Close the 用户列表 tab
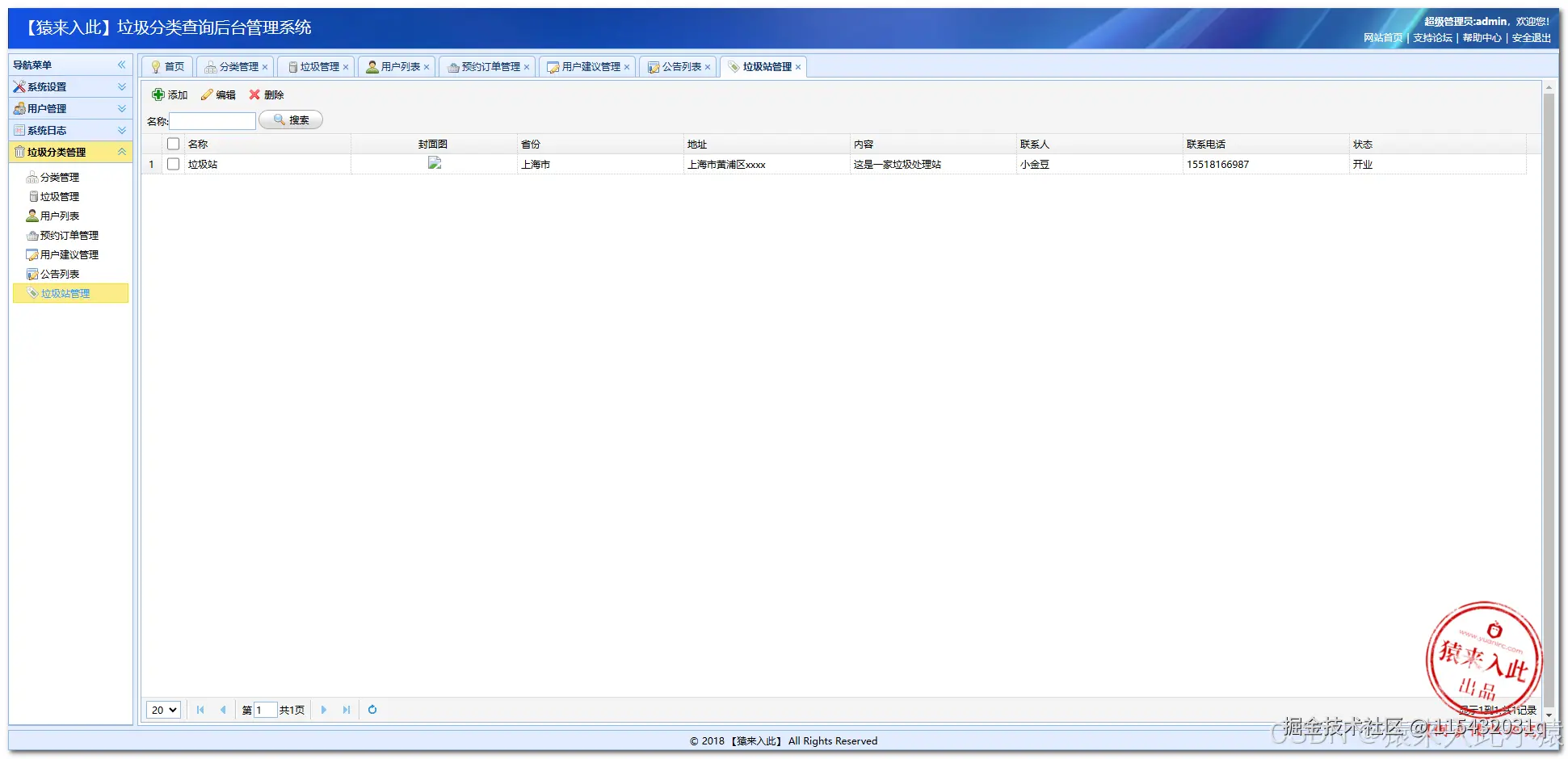The width and height of the screenshot is (1568, 759). point(427,67)
